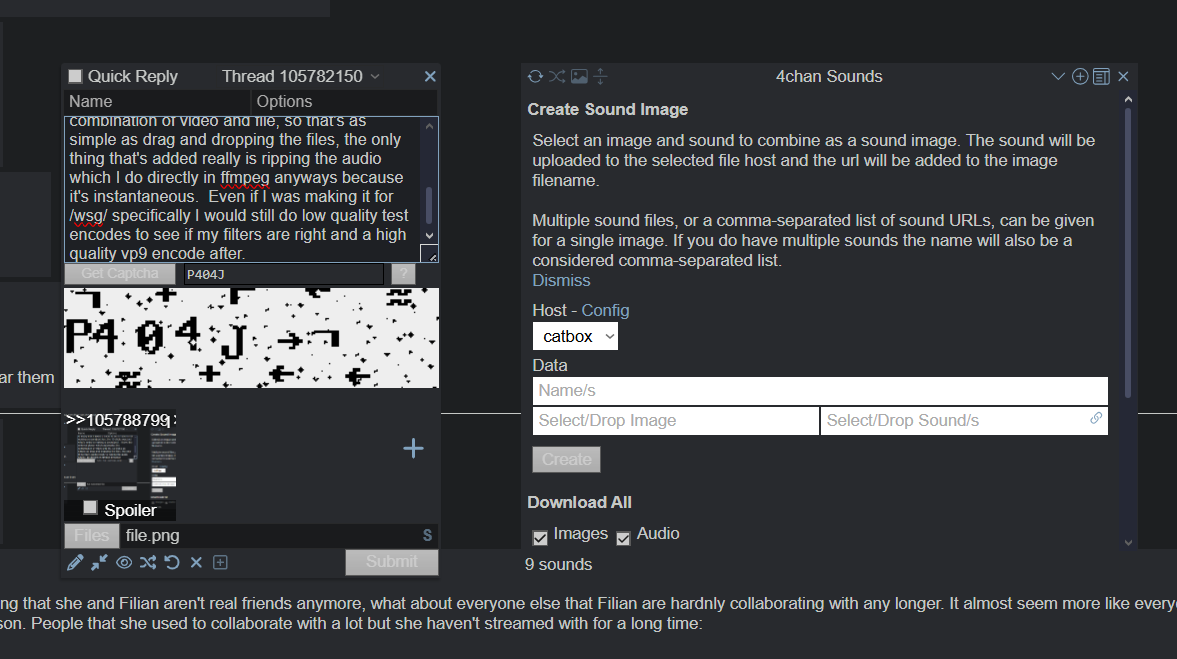Toggle shuffle in 4chan Sounds header

pyautogui.click(x=557, y=77)
